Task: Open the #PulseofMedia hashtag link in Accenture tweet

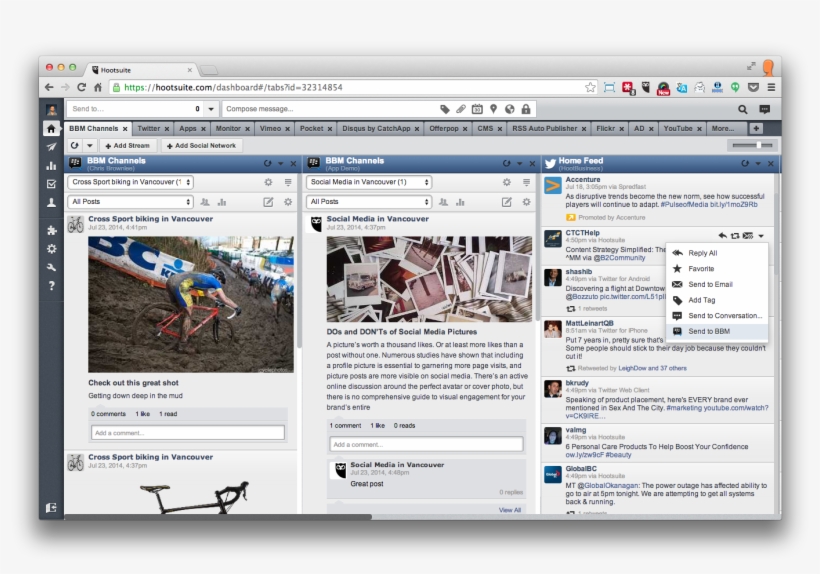Action: (x=684, y=204)
